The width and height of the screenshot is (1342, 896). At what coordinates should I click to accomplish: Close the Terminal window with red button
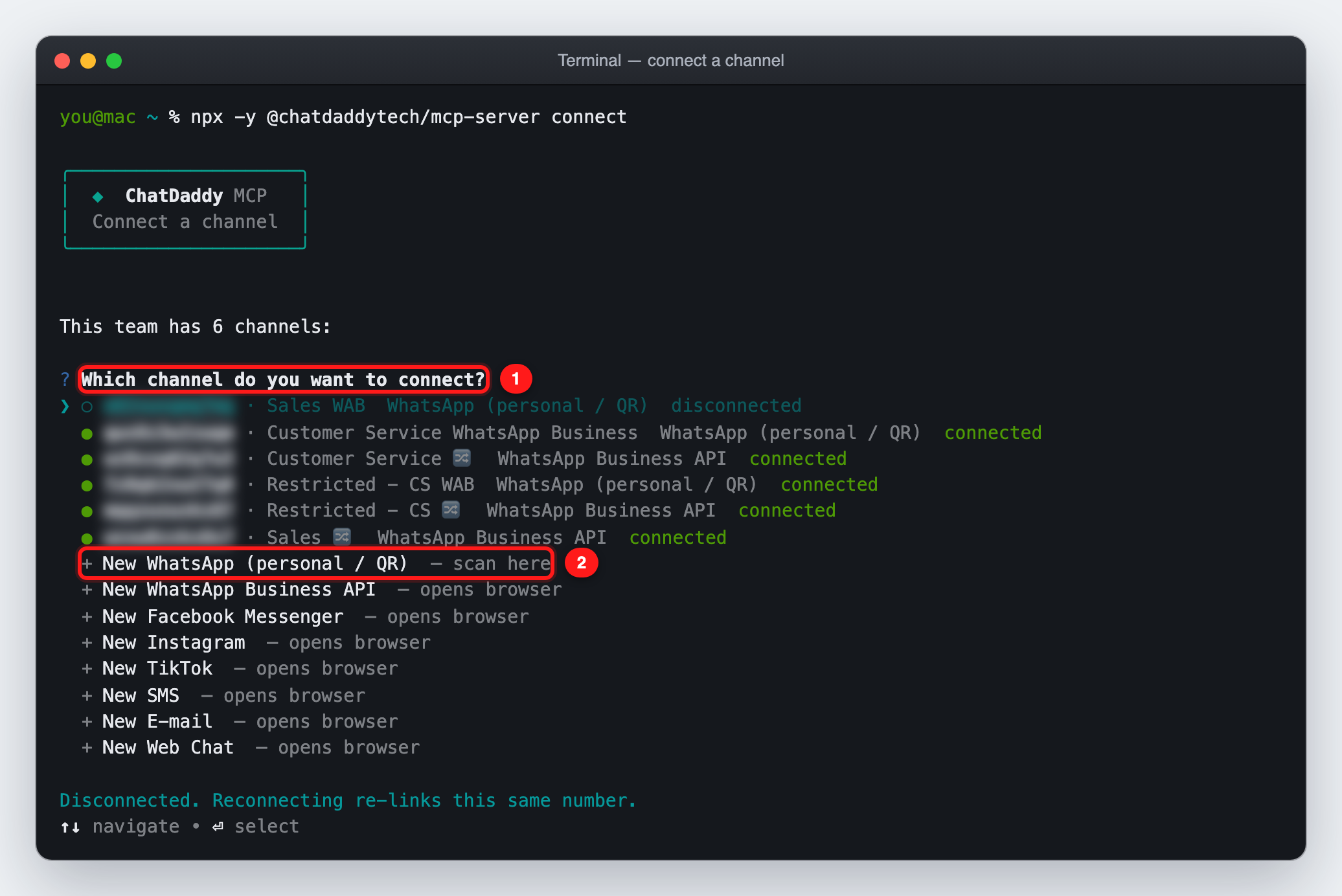tap(62, 61)
